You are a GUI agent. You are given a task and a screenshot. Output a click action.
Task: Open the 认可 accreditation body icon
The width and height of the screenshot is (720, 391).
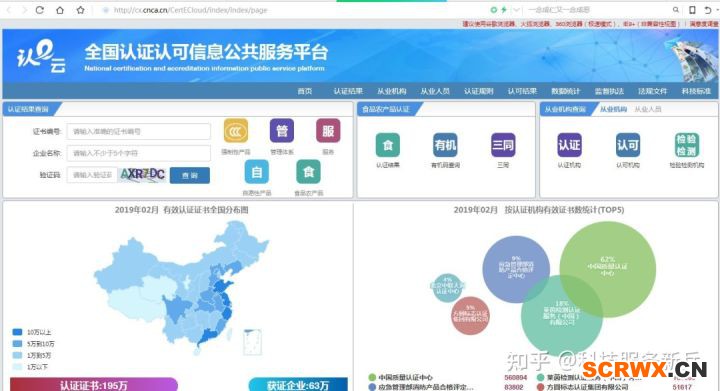(x=628, y=145)
